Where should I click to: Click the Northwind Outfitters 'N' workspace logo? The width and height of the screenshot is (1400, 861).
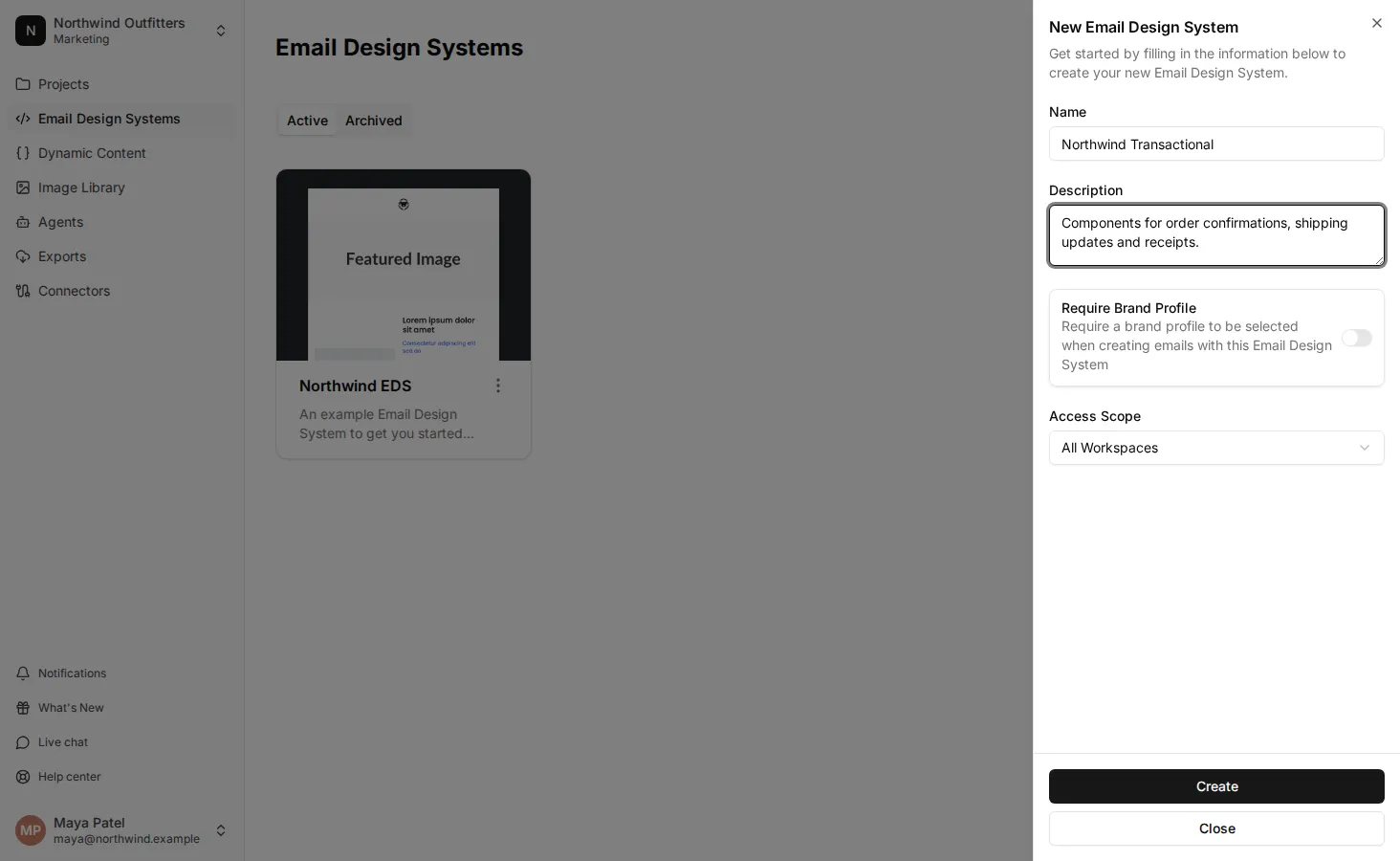[31, 31]
